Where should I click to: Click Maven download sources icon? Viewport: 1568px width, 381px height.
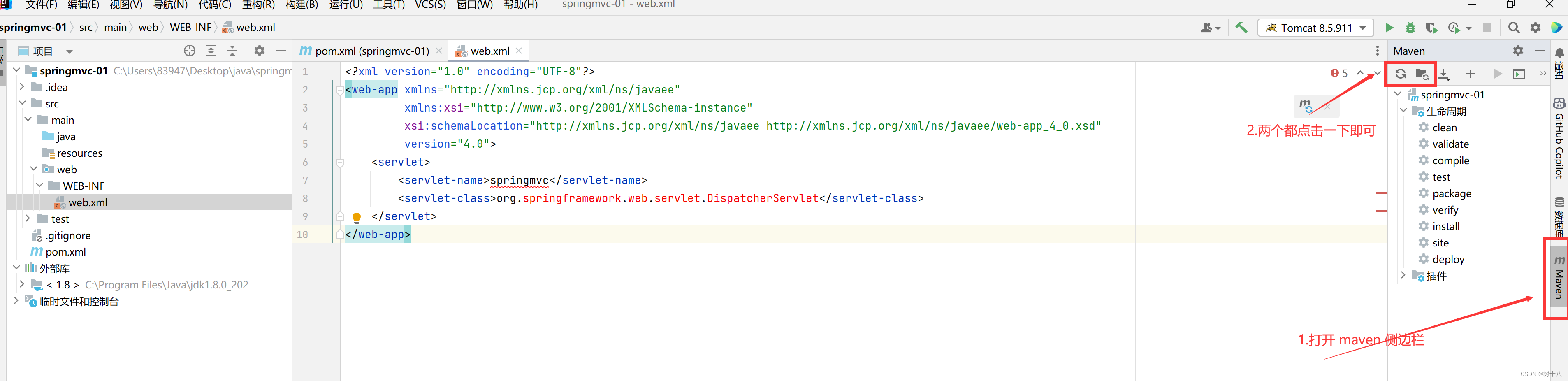click(1444, 74)
